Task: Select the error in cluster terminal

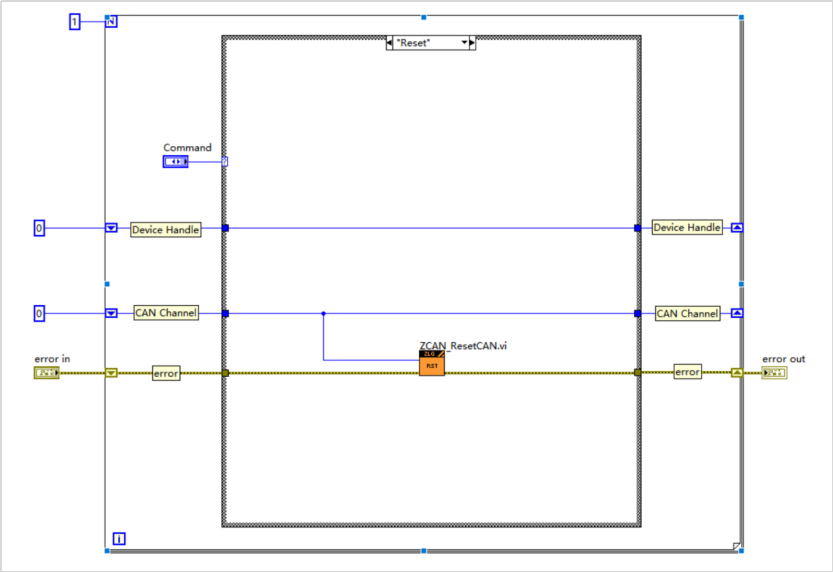Action: 47,373
